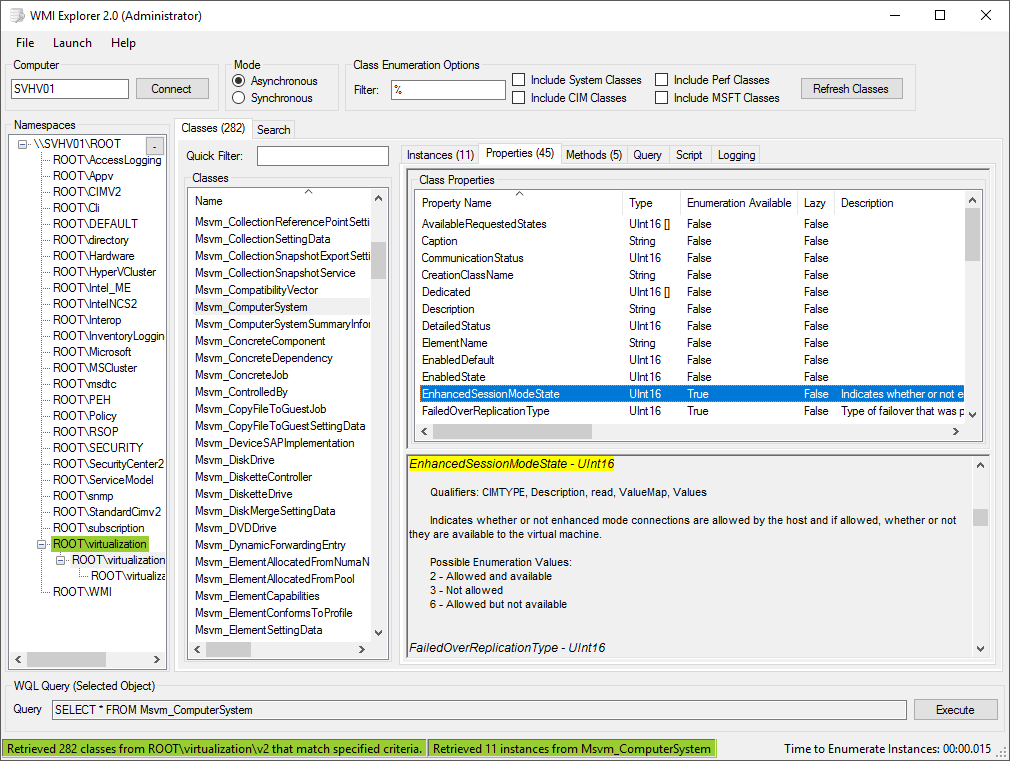The width and height of the screenshot is (1010, 761).
Task: Click the Enumeration Available column header
Action: coord(739,203)
